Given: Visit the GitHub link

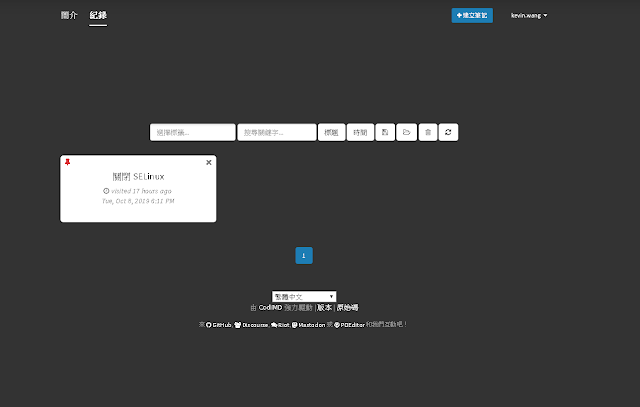Looking at the screenshot, I should [x=218, y=325].
